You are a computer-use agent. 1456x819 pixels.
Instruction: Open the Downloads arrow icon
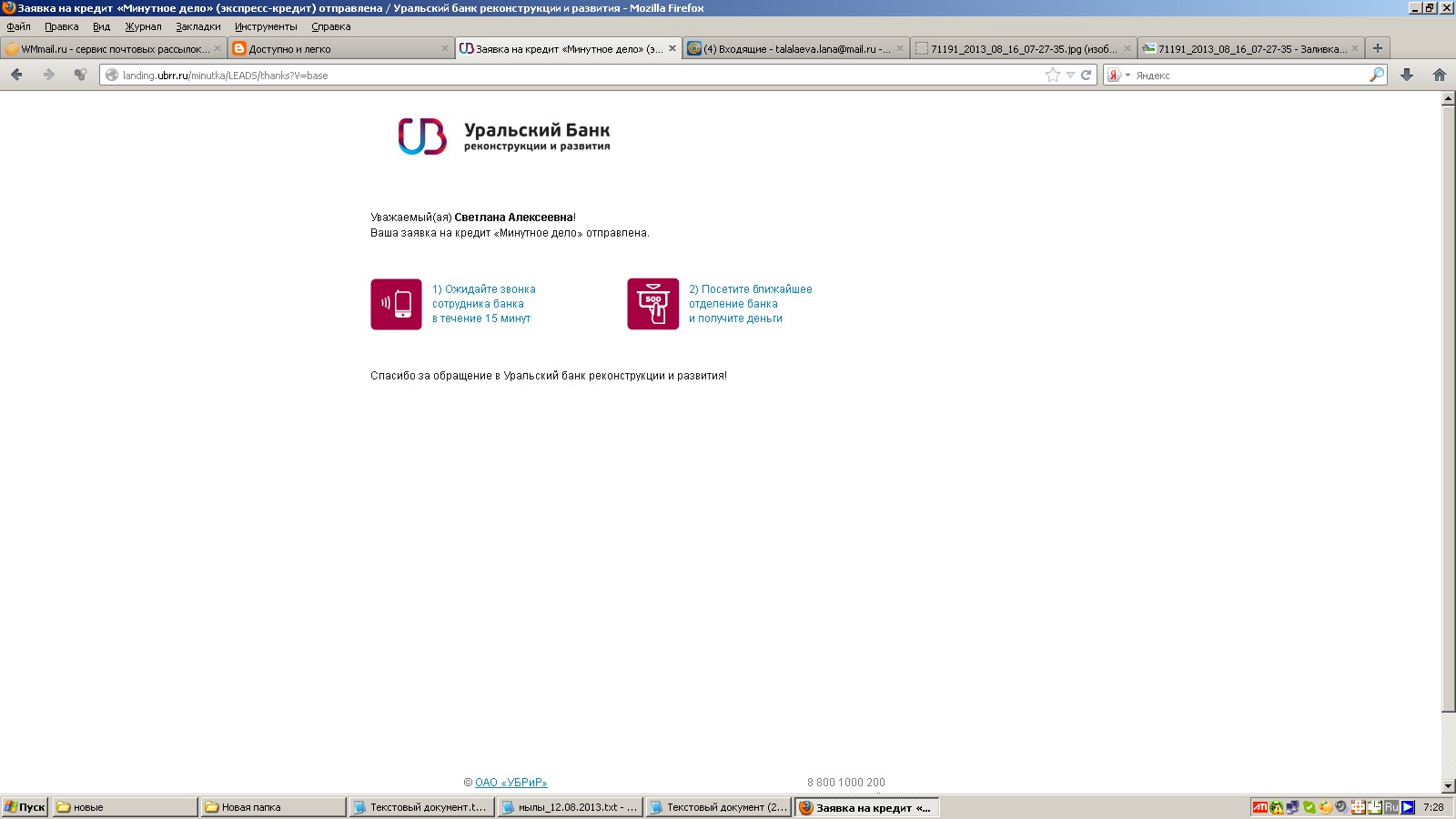(1407, 75)
